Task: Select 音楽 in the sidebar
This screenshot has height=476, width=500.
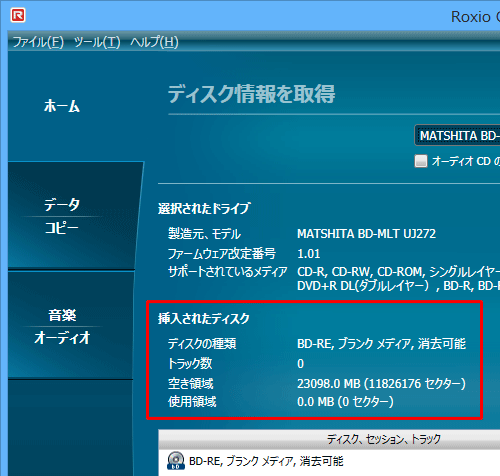Action: click(62, 315)
